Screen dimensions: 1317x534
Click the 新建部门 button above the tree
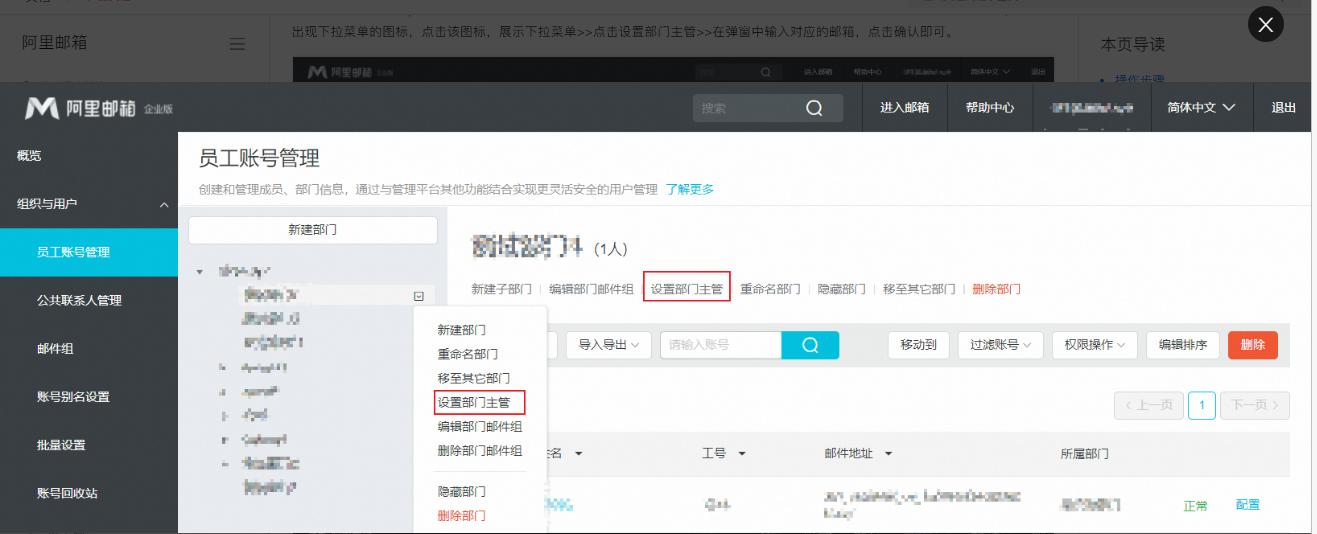pyautogui.click(x=313, y=230)
